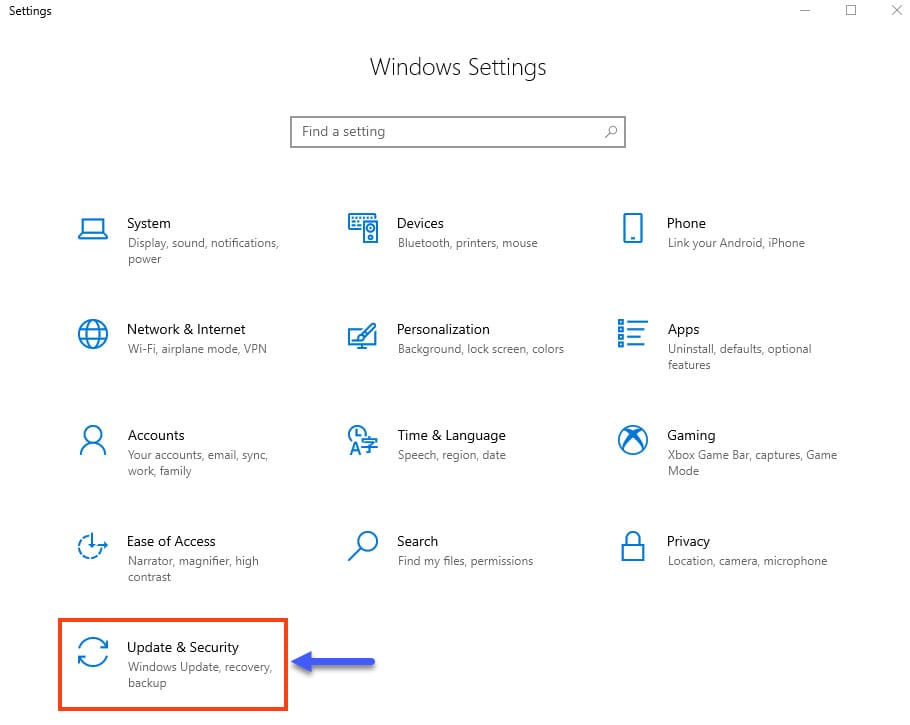This screenshot has height=725, width=910.
Task: Click 'Windows Update, recovery, backup' description
Action: (x=200, y=675)
